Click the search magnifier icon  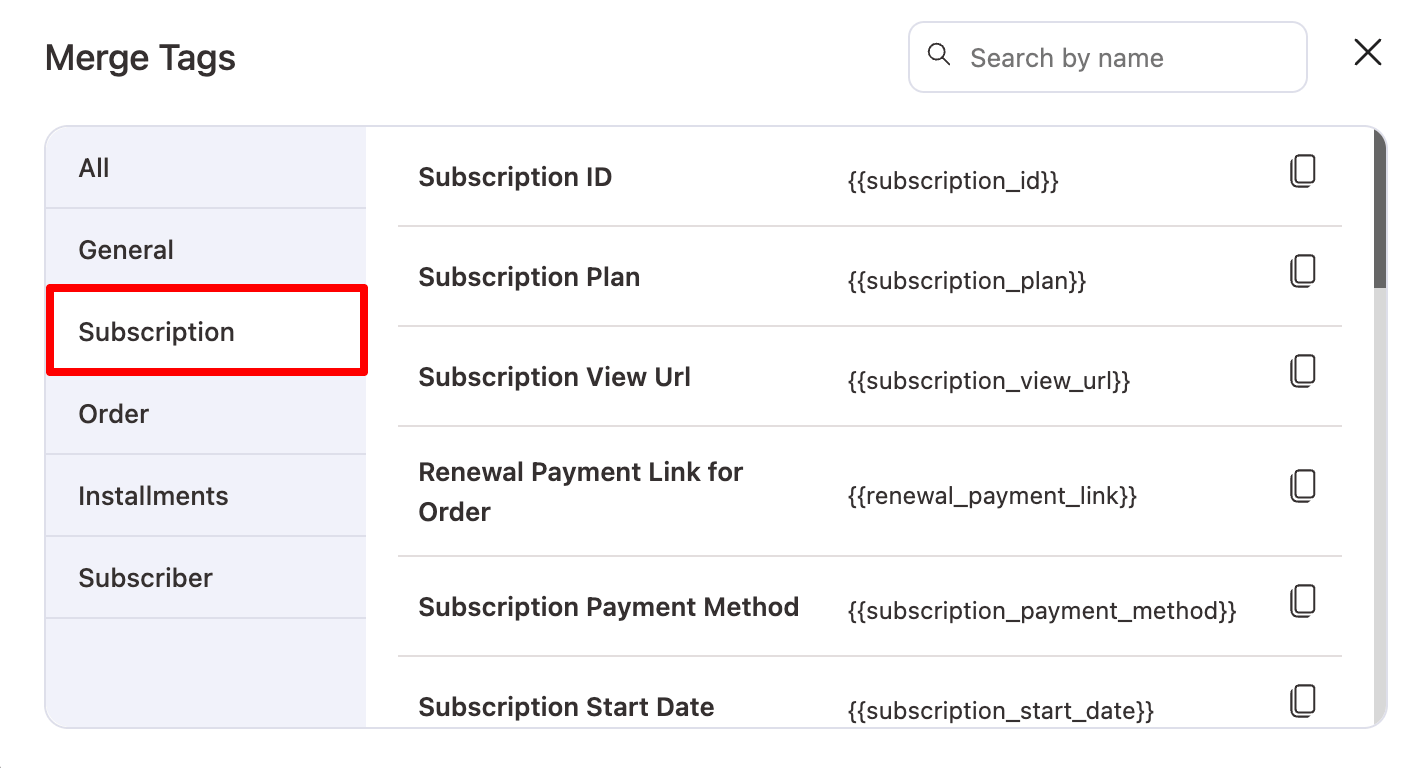(938, 56)
